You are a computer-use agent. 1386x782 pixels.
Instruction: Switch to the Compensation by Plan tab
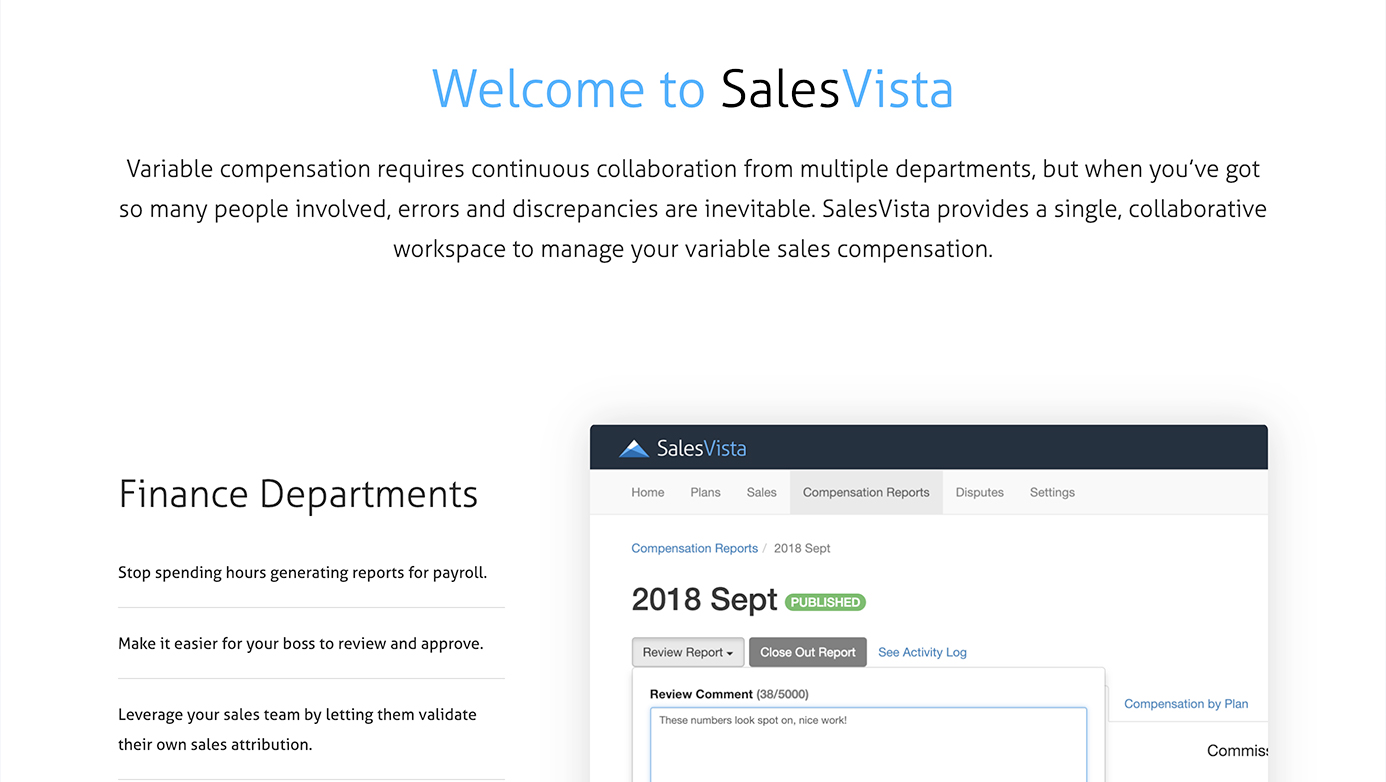point(1186,704)
